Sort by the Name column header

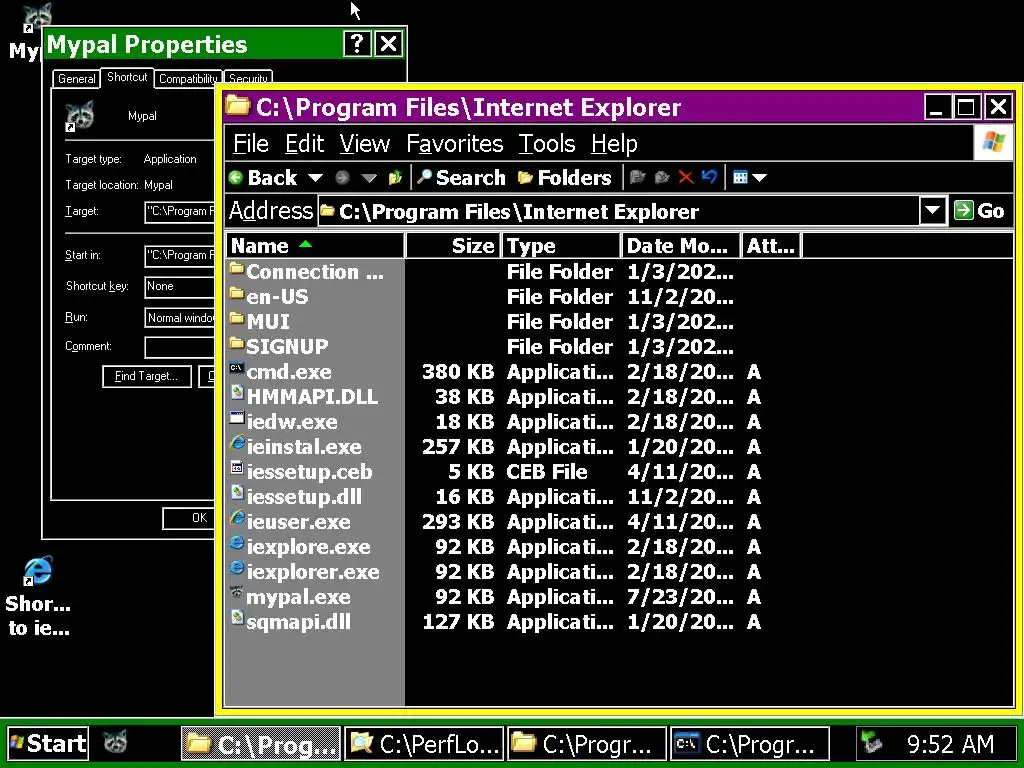click(315, 246)
